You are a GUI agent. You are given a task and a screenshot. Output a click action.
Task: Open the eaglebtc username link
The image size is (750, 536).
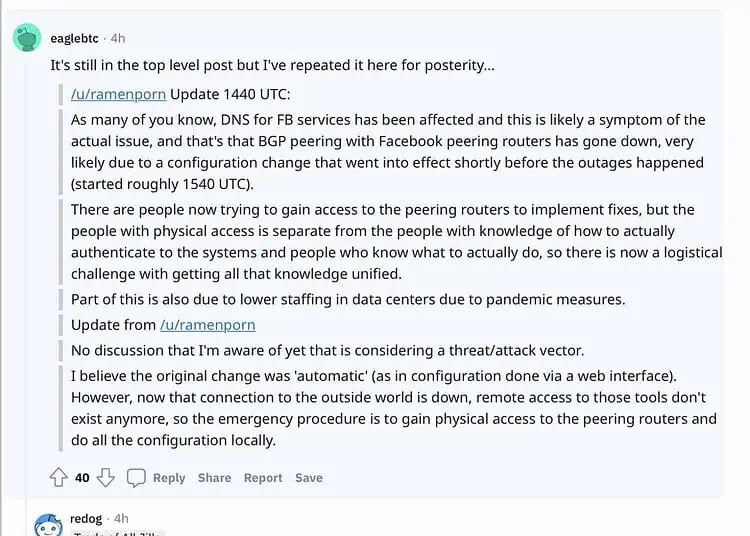pos(75,38)
